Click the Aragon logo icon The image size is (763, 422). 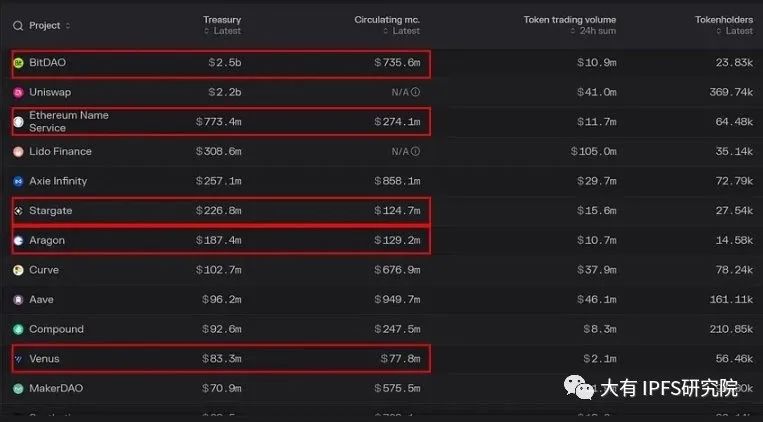[x=18, y=240]
